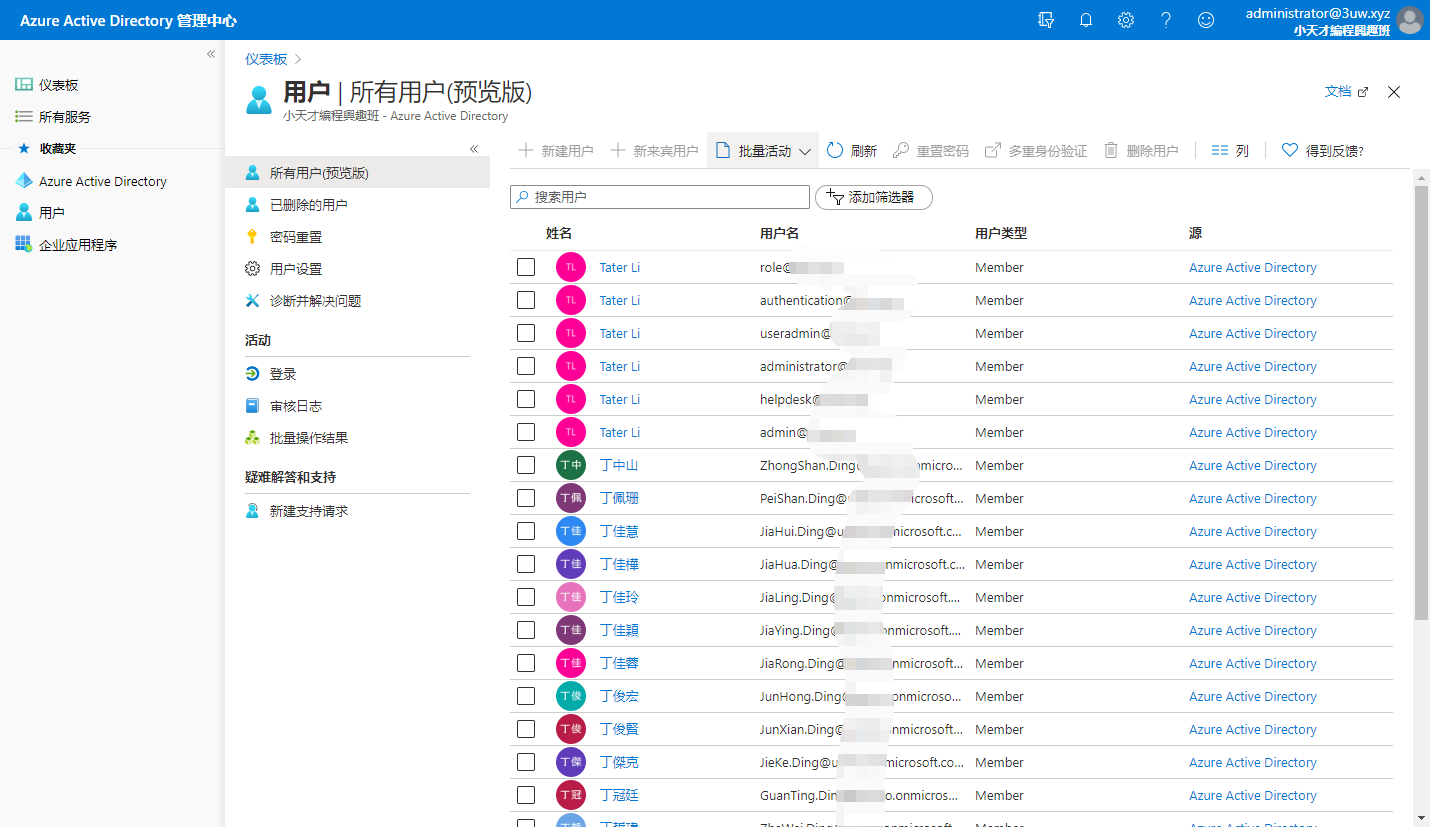Click the Diagnose and solve problems wrench icon

click(252, 301)
